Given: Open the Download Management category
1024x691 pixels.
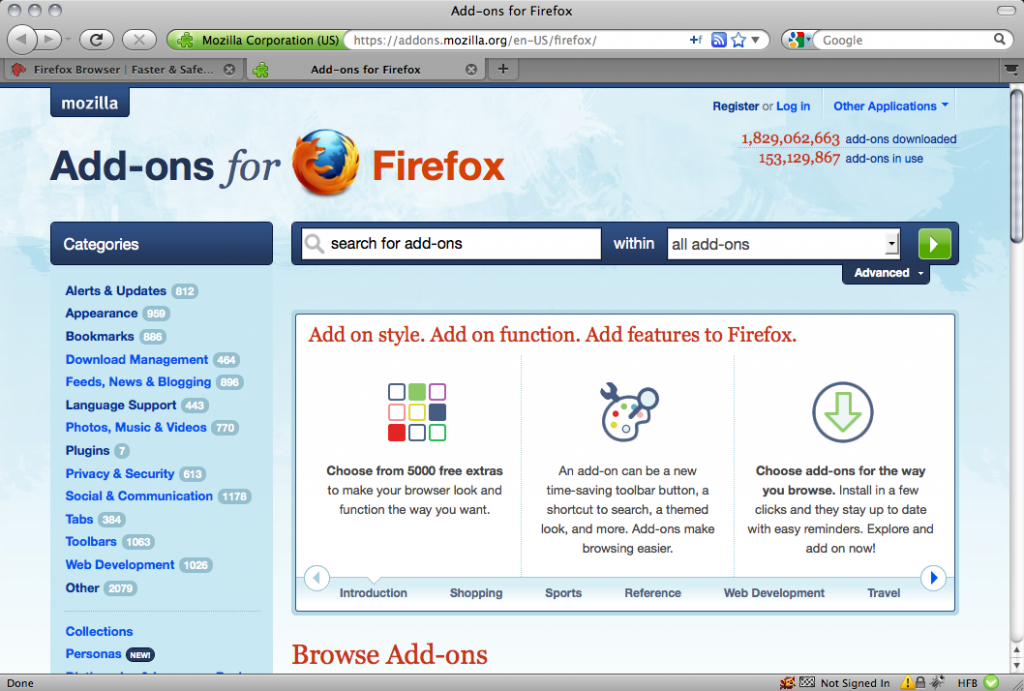Looking at the screenshot, I should (136, 359).
